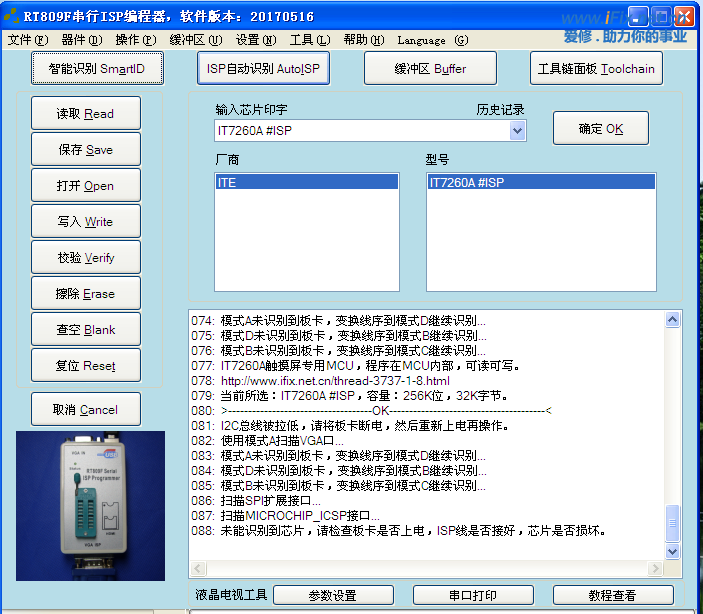Click the application icon in title bar

coord(12,16)
